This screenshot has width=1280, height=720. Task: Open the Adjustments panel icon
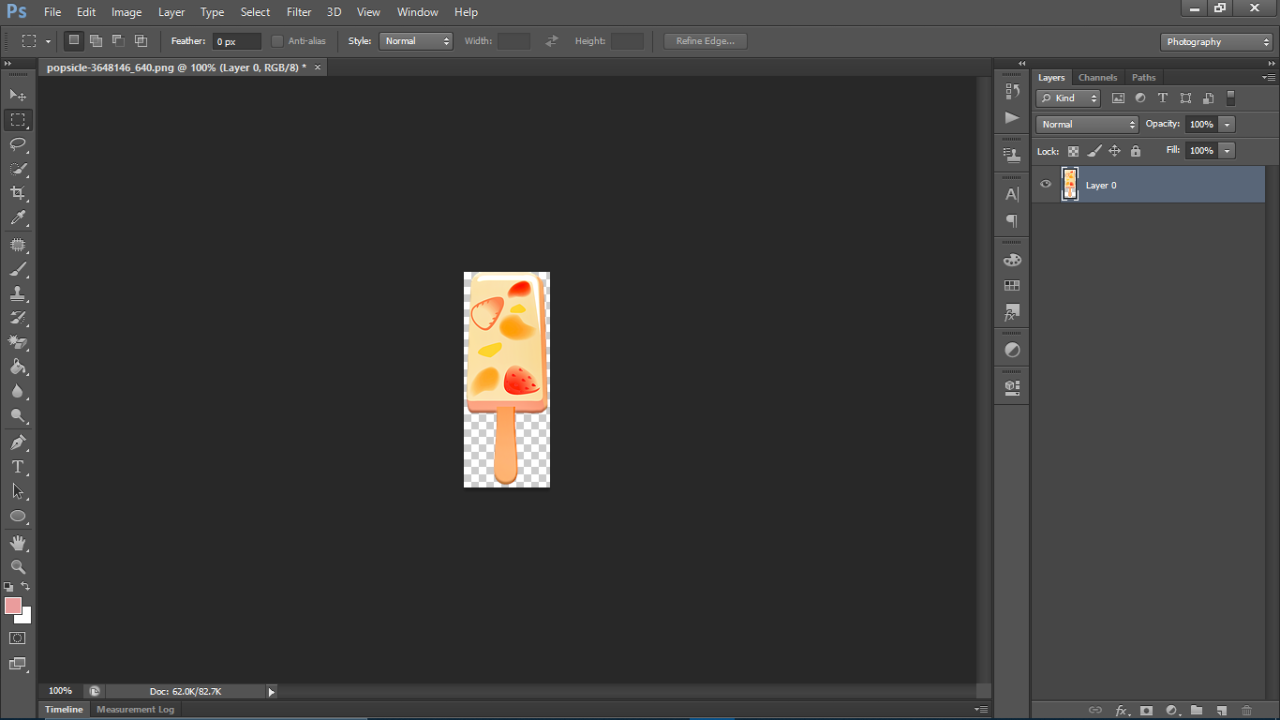click(1012, 350)
